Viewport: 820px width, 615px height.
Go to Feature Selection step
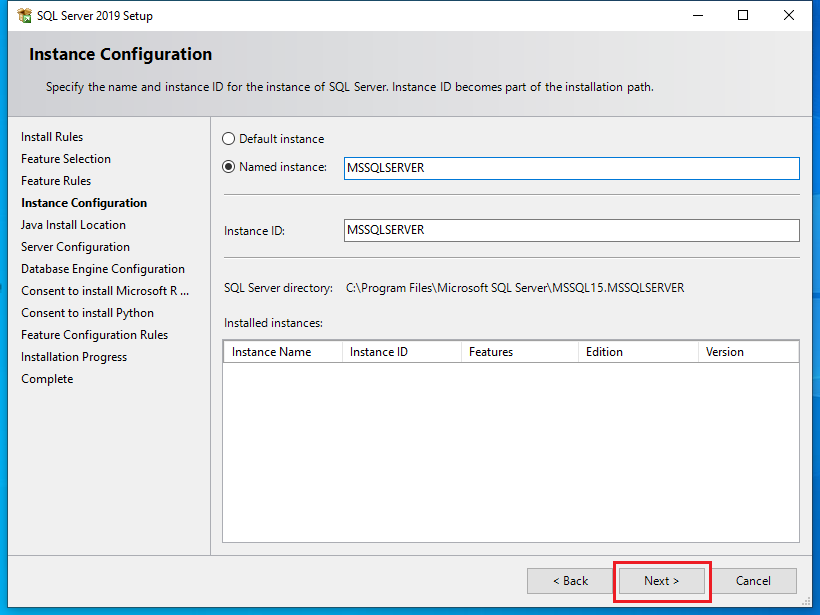[66, 159]
